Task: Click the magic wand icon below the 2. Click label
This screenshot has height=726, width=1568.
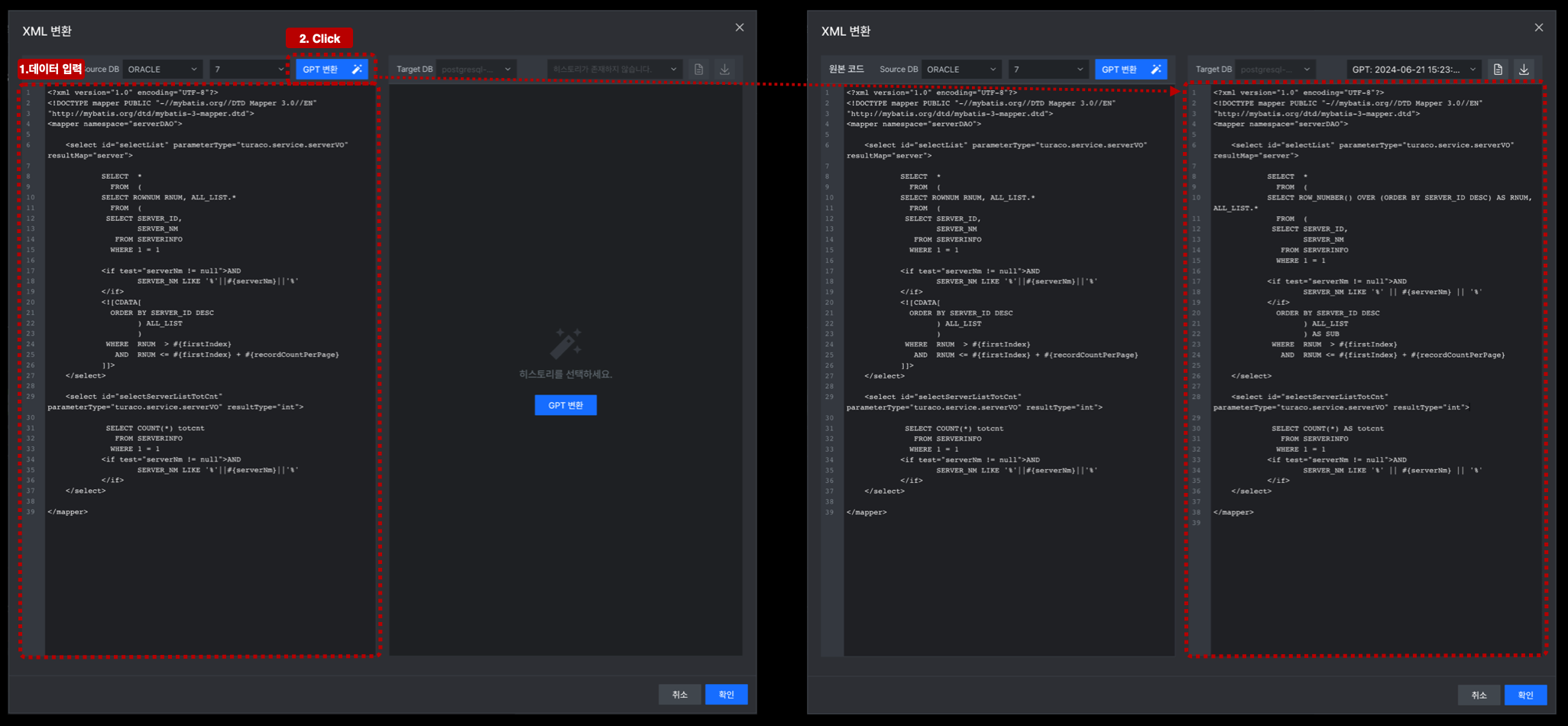Action: point(357,69)
